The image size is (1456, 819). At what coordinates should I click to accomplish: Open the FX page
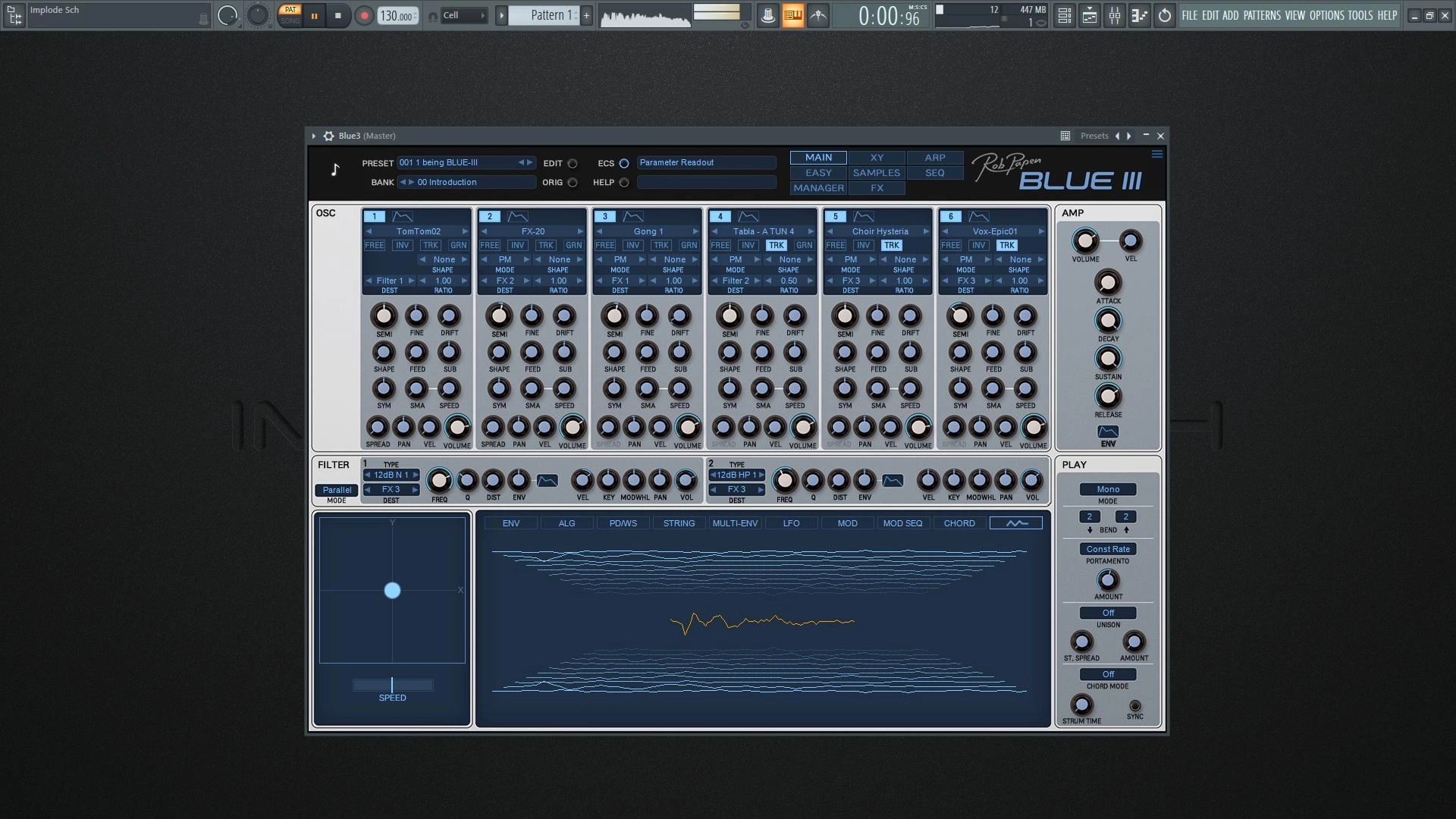[x=877, y=188]
